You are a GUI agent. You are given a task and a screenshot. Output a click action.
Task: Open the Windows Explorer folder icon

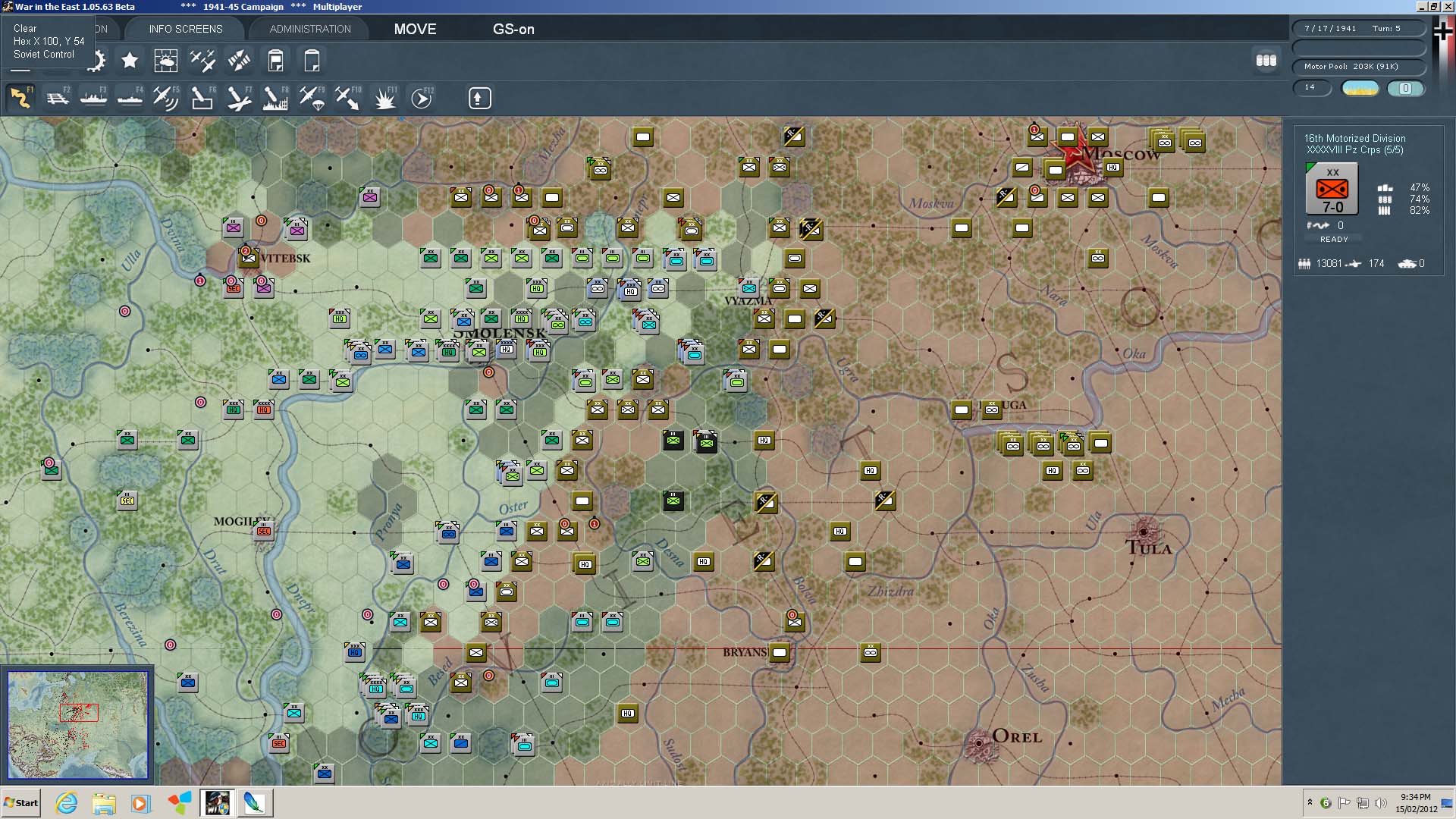(104, 802)
